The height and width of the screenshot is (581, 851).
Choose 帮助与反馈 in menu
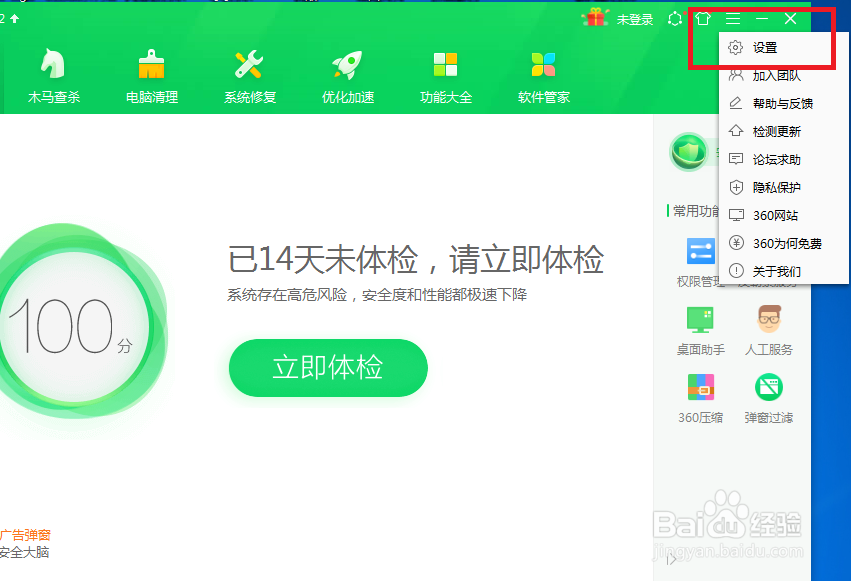[784, 103]
